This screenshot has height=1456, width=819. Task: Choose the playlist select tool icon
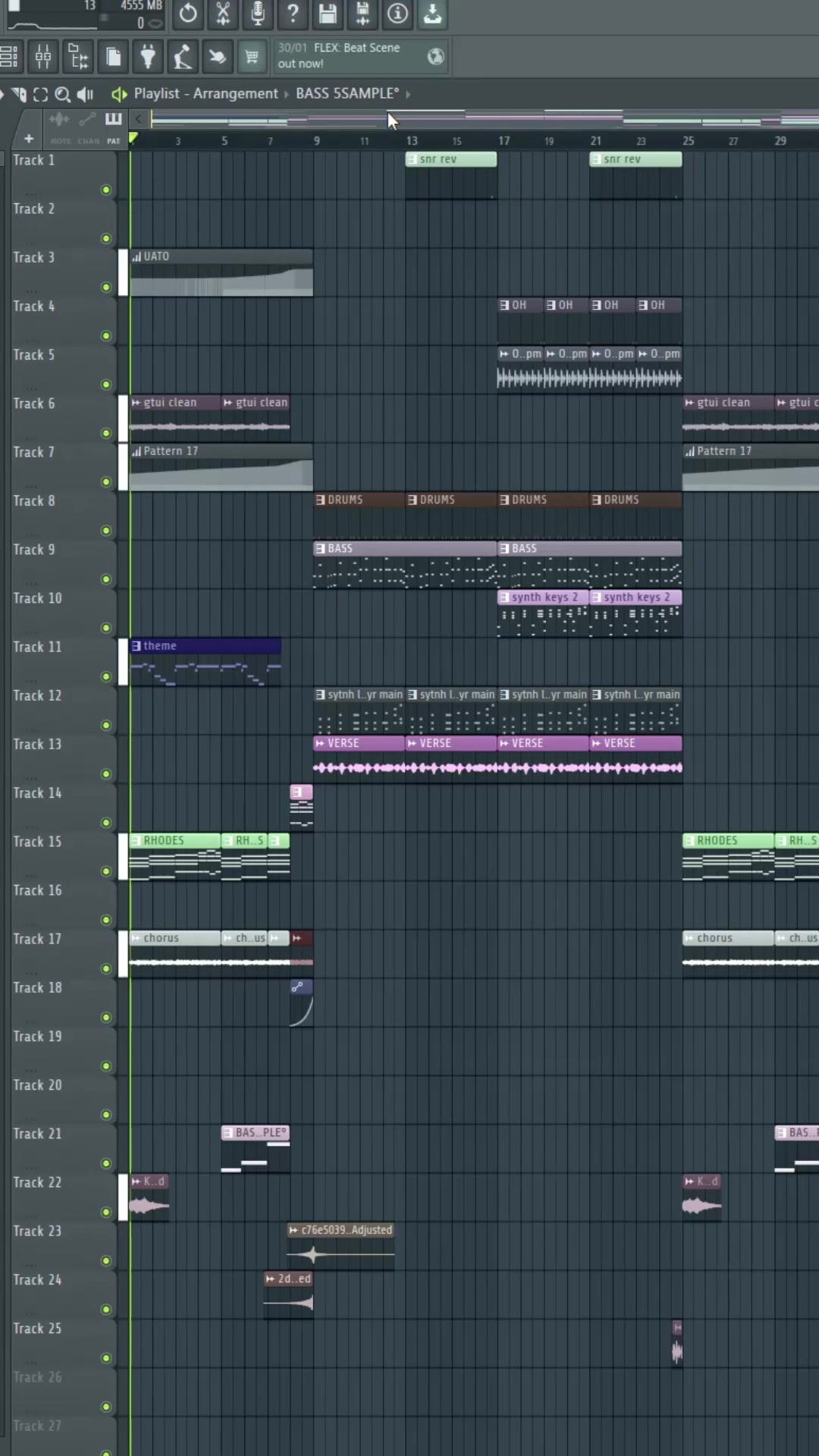[x=40, y=94]
